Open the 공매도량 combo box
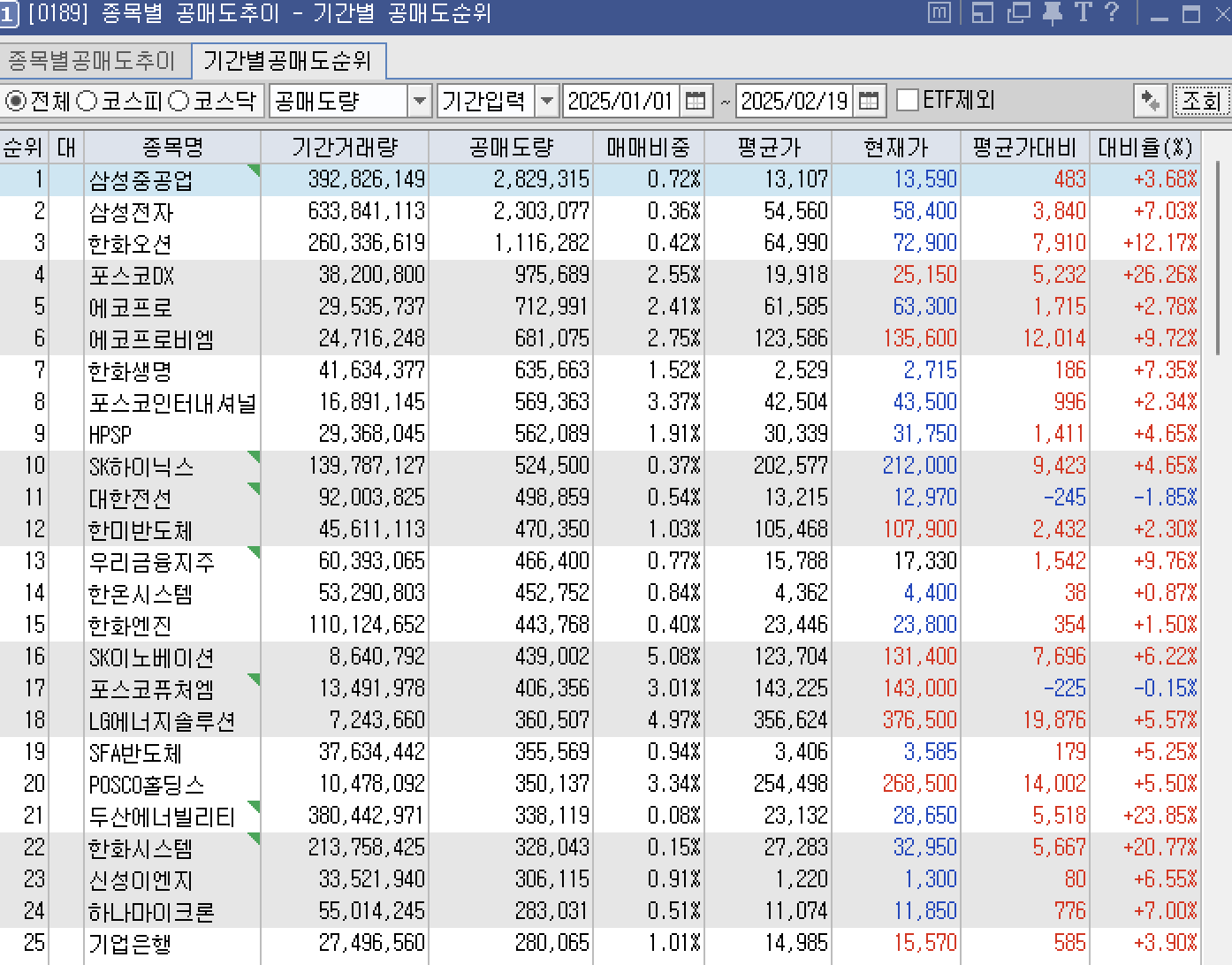 coord(349,101)
